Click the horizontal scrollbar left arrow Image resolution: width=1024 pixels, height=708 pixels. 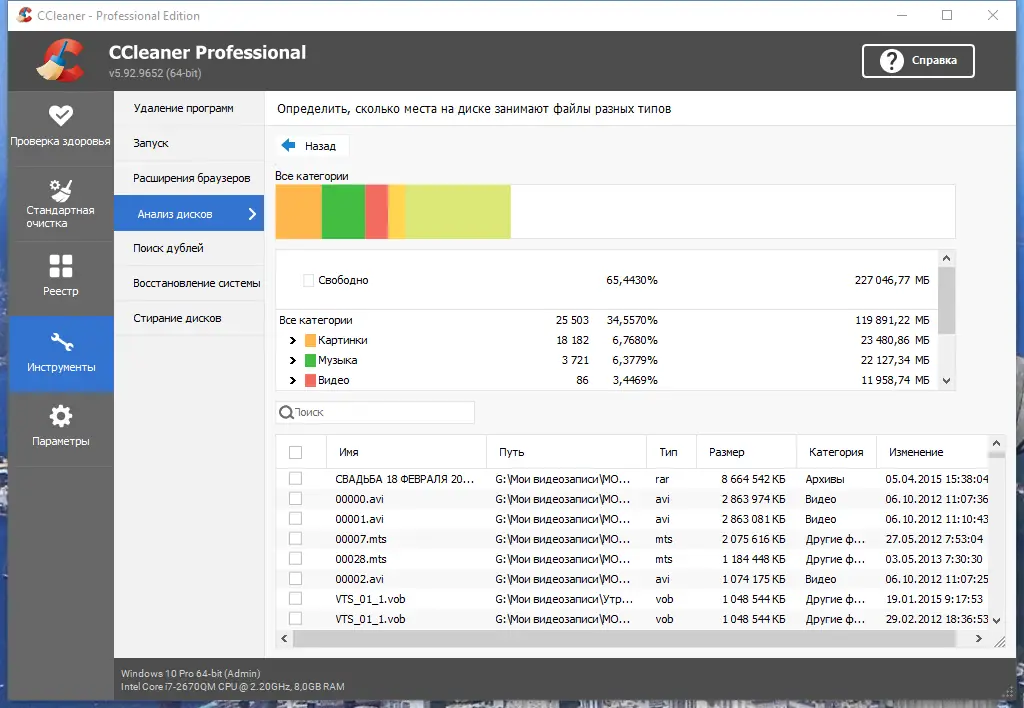pos(284,639)
